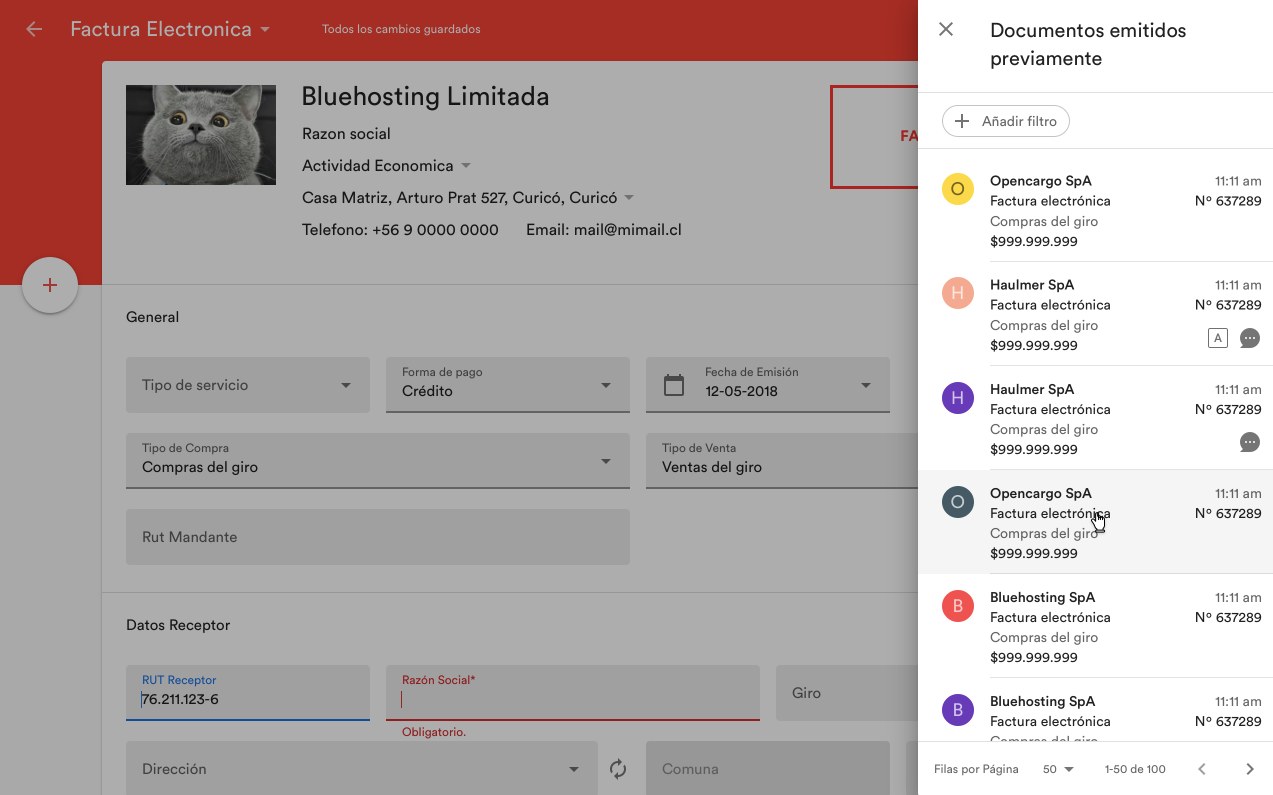1273x795 pixels.
Task: Click the refresh icon beside Dirección
Action: click(618, 769)
